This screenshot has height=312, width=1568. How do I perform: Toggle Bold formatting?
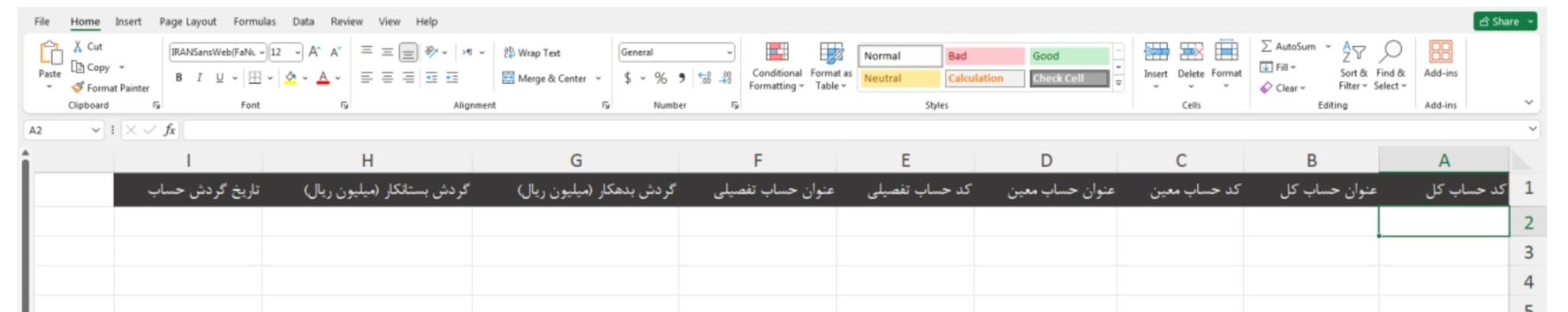pyautogui.click(x=179, y=77)
